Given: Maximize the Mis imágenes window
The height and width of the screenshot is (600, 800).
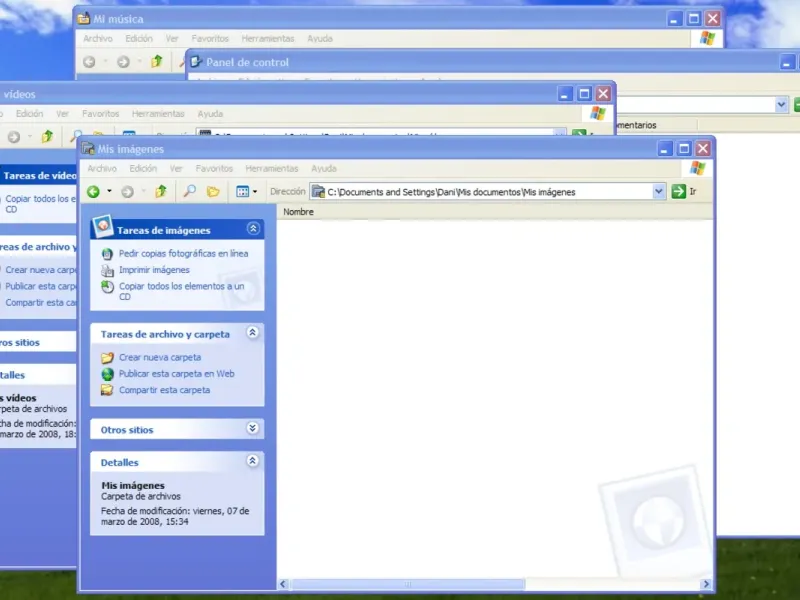Looking at the screenshot, I should 684,148.
